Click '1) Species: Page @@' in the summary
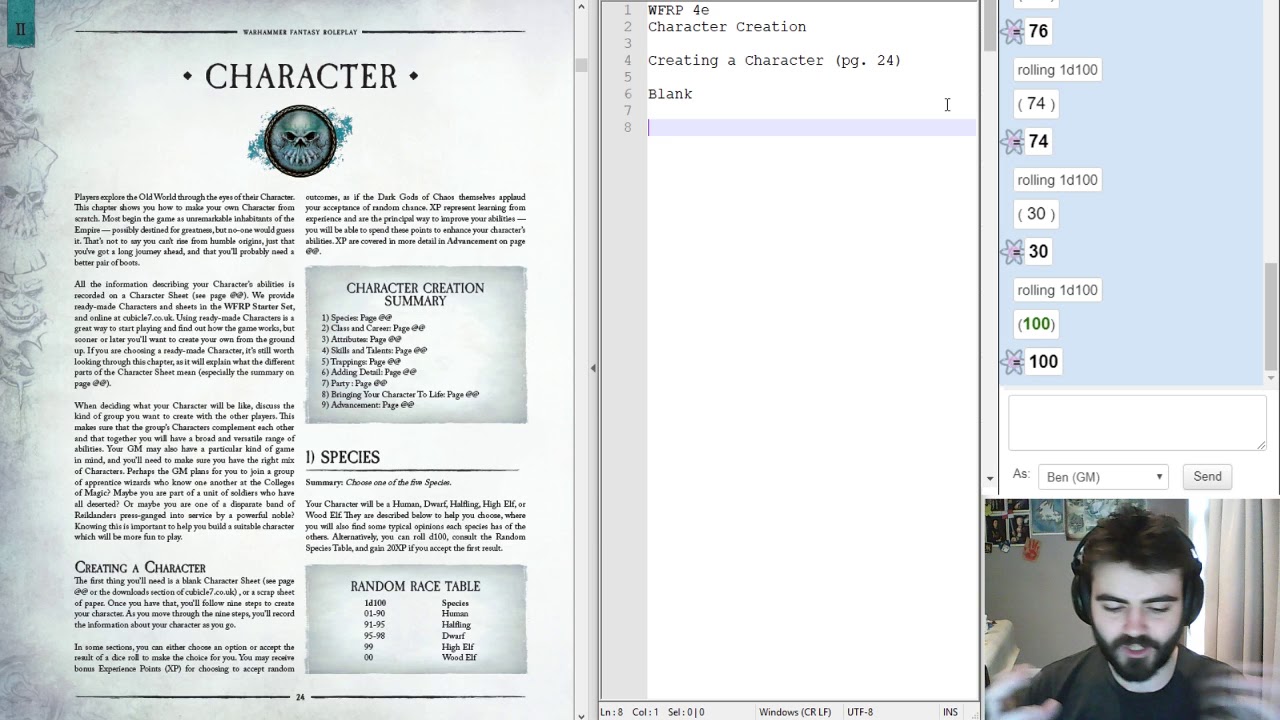 point(356,317)
